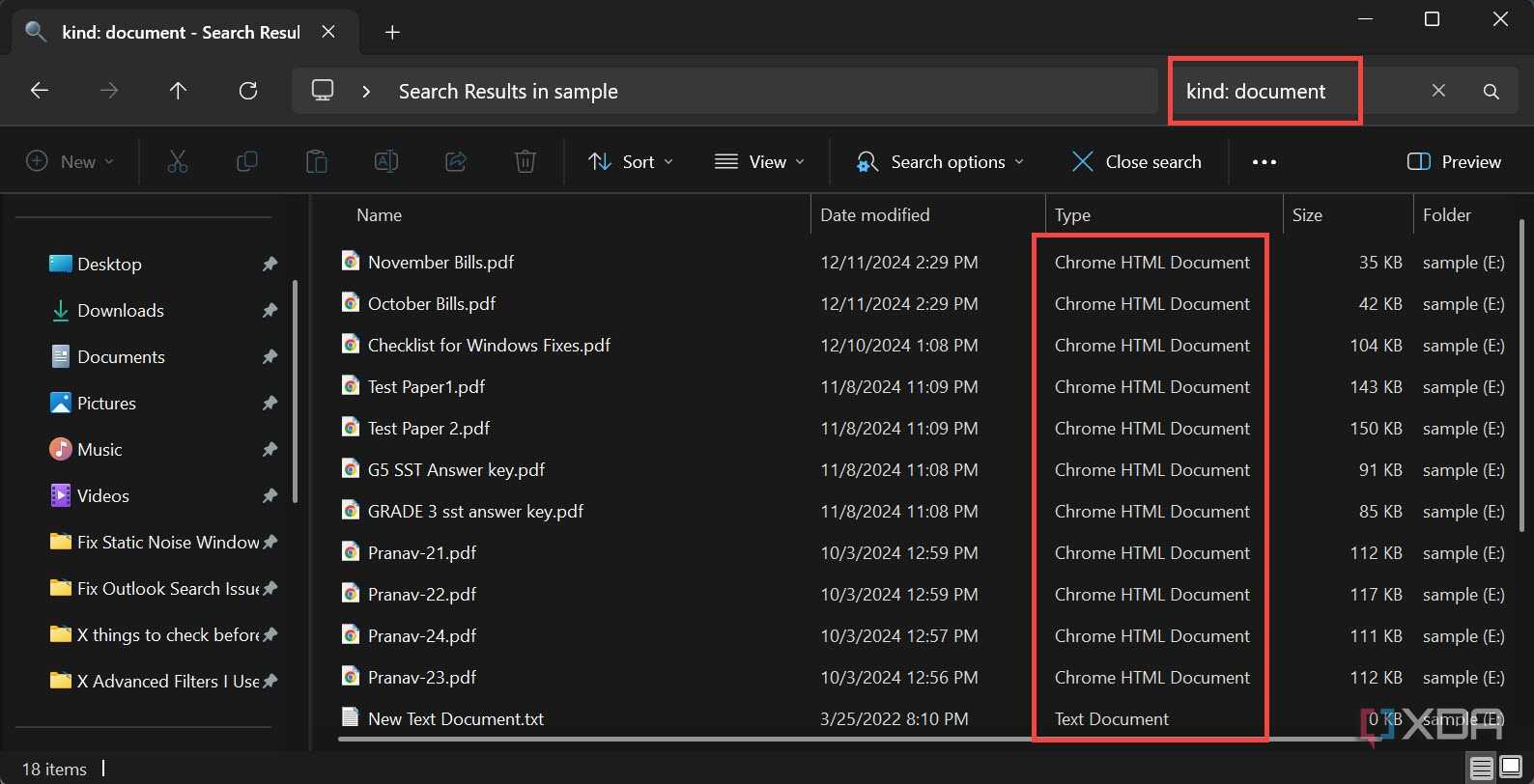Image resolution: width=1534 pixels, height=784 pixels.
Task: Click the magnifier search button
Action: 1491,91
